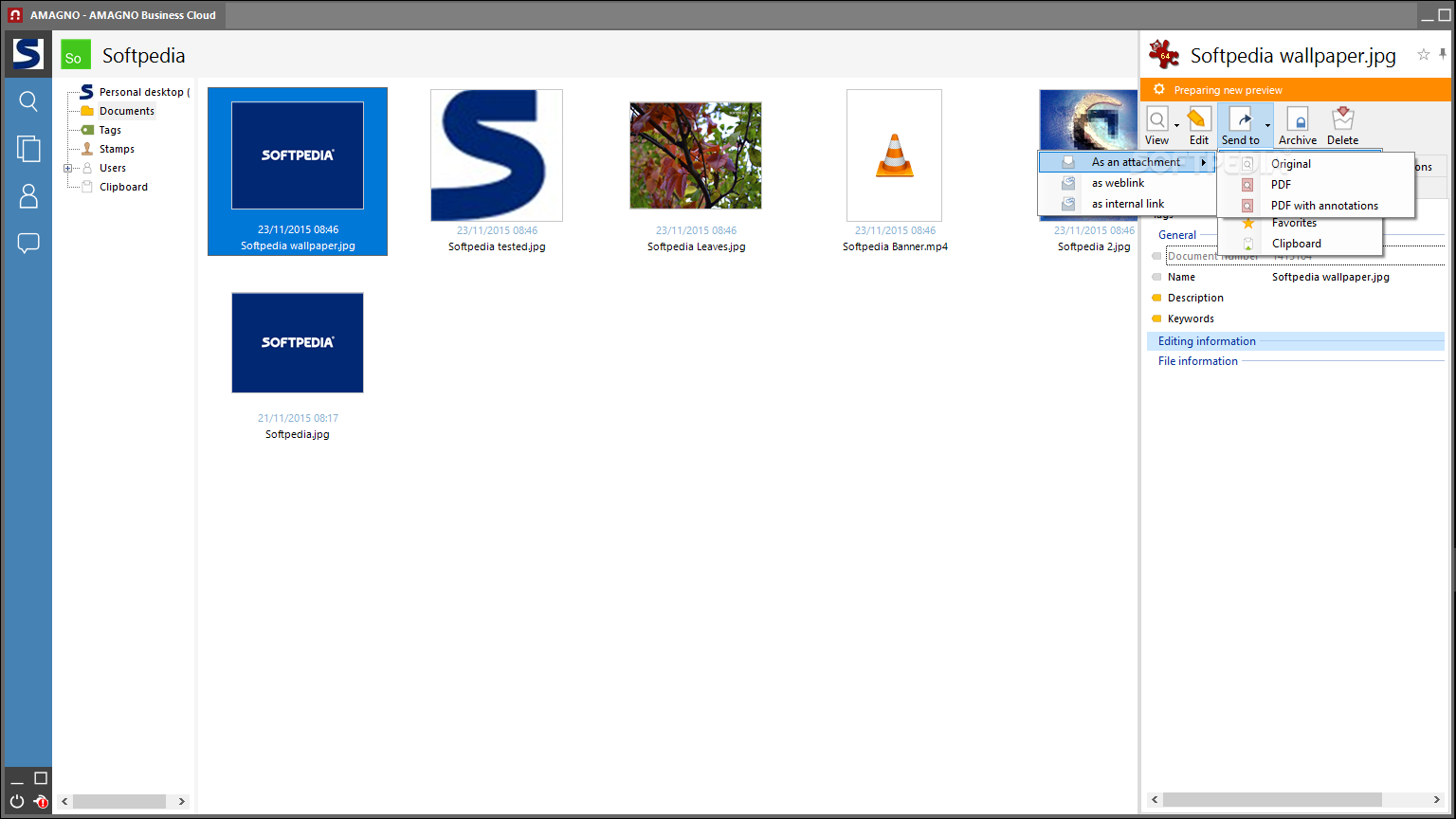Select PDF with annotations option
The width and height of the screenshot is (1456, 819).
pos(1317,206)
